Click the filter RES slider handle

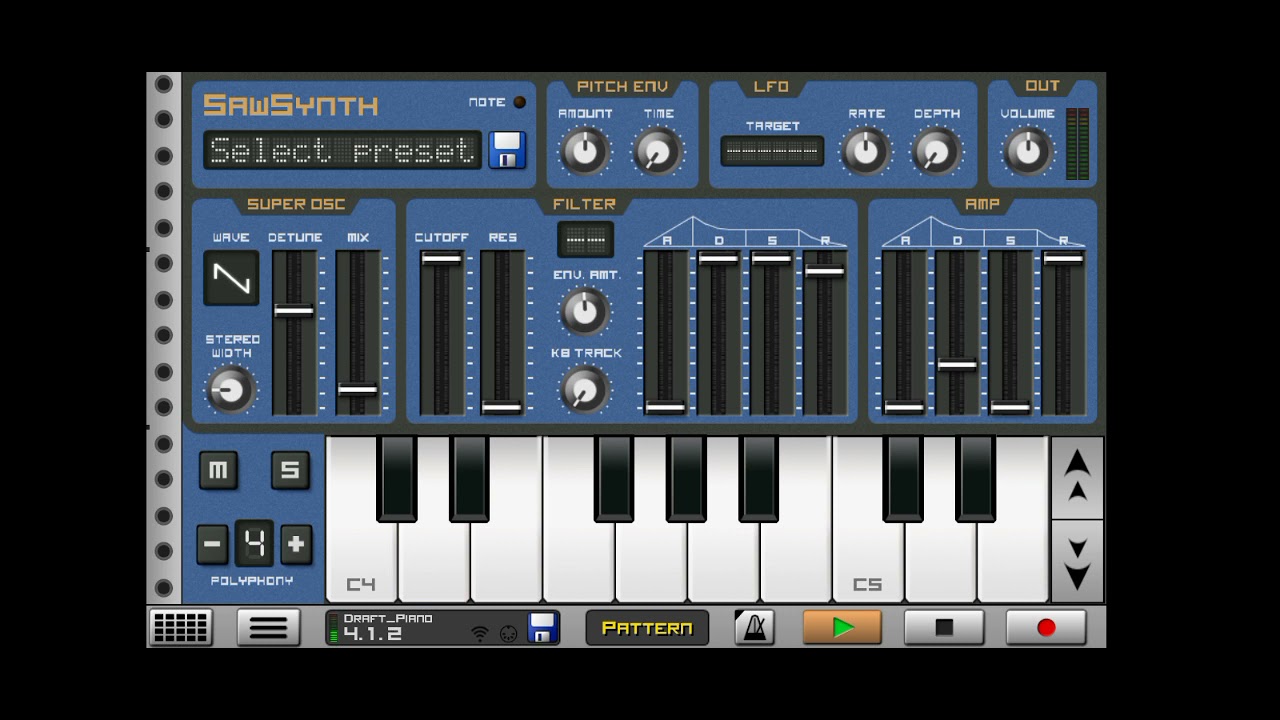(502, 407)
